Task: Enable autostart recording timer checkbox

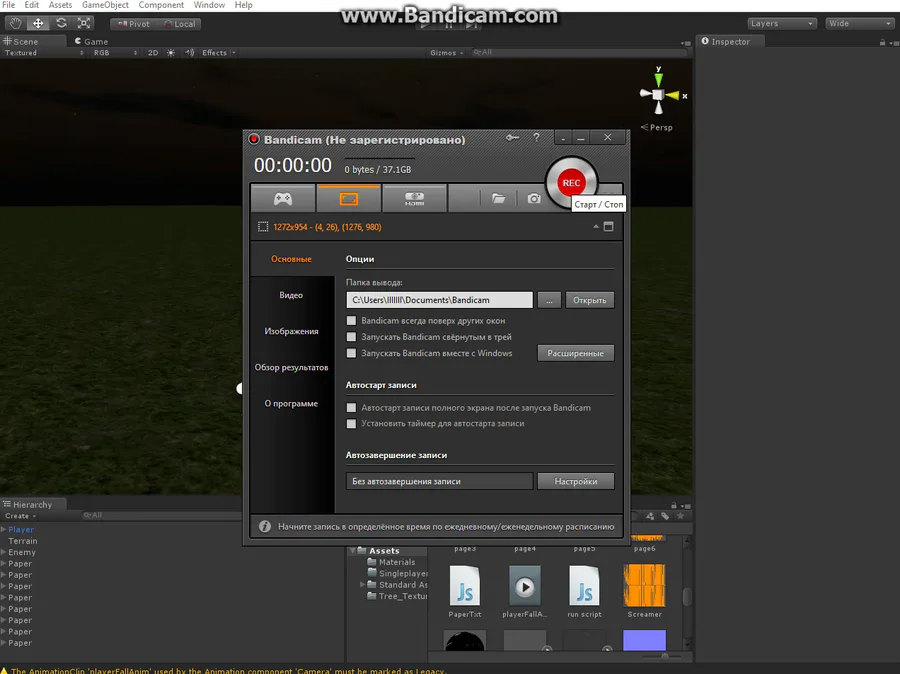Action: pos(351,423)
